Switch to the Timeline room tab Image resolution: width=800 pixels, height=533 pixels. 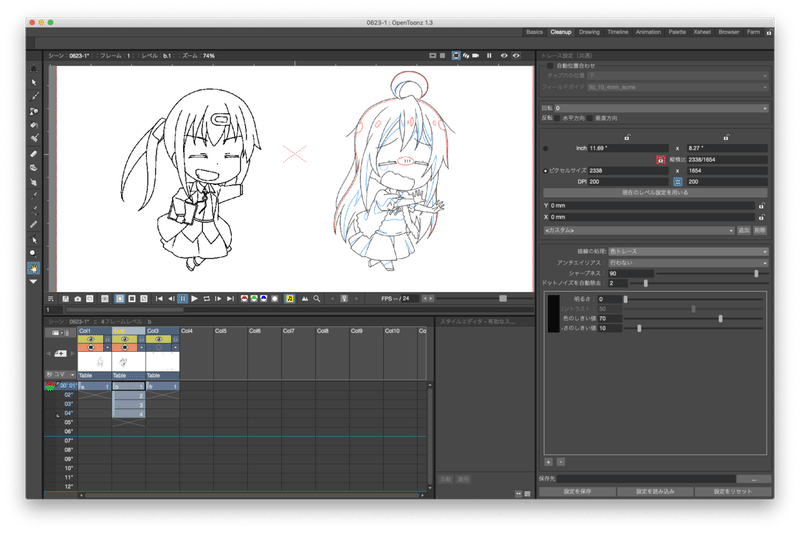click(617, 32)
